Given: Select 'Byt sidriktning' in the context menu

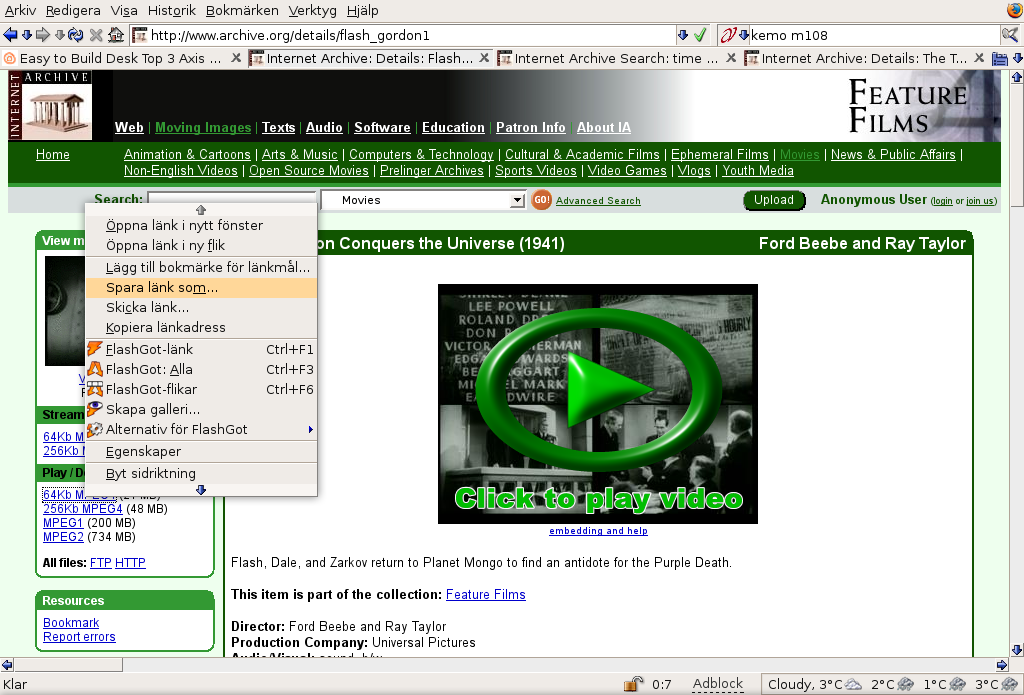Looking at the screenshot, I should pos(201,474).
